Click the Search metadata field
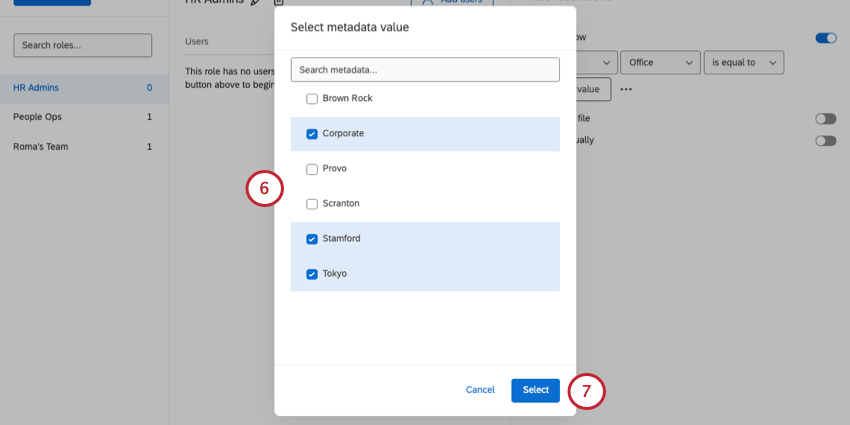 tap(425, 70)
